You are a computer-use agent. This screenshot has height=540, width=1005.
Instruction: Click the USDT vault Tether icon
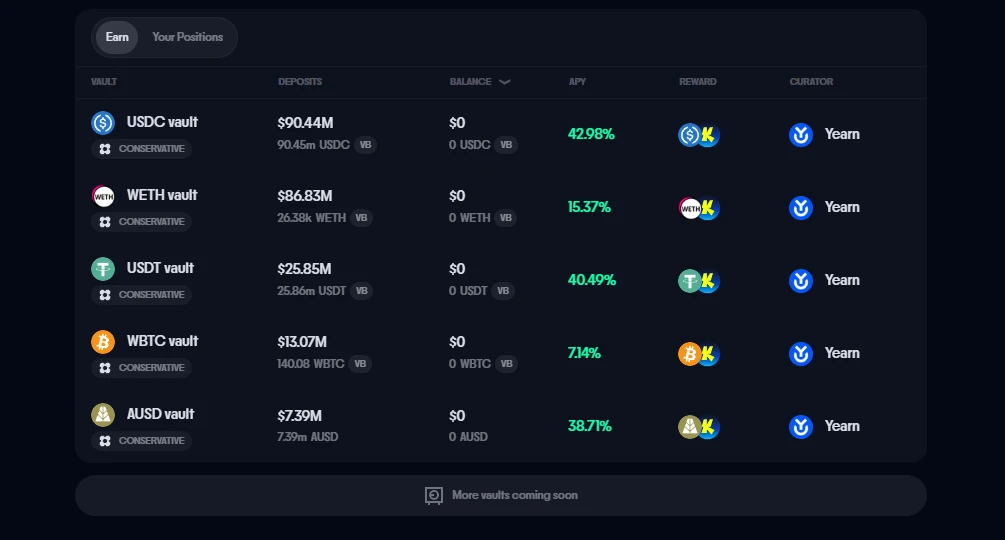[103, 269]
